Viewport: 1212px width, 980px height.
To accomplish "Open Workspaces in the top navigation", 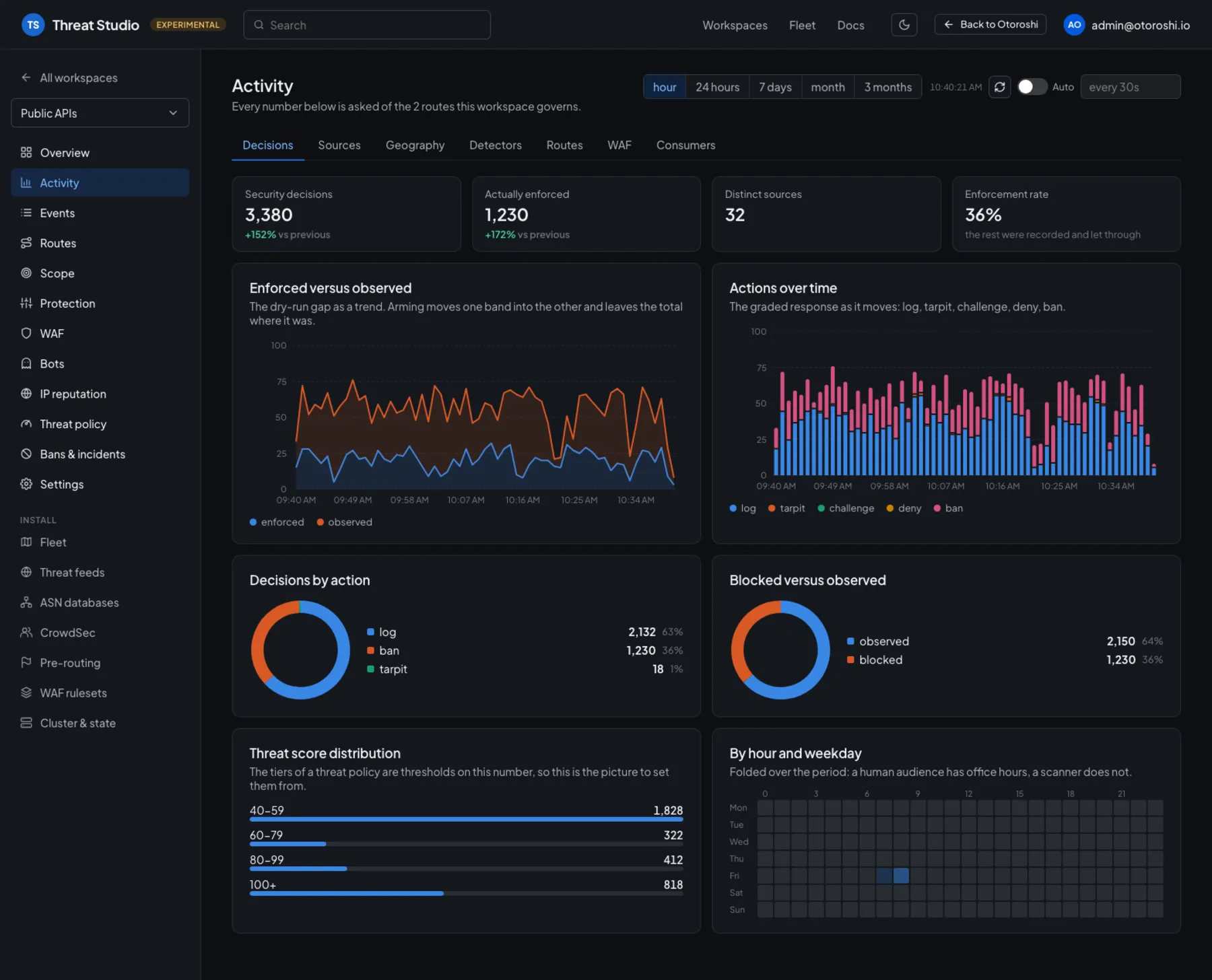I will [x=735, y=25].
